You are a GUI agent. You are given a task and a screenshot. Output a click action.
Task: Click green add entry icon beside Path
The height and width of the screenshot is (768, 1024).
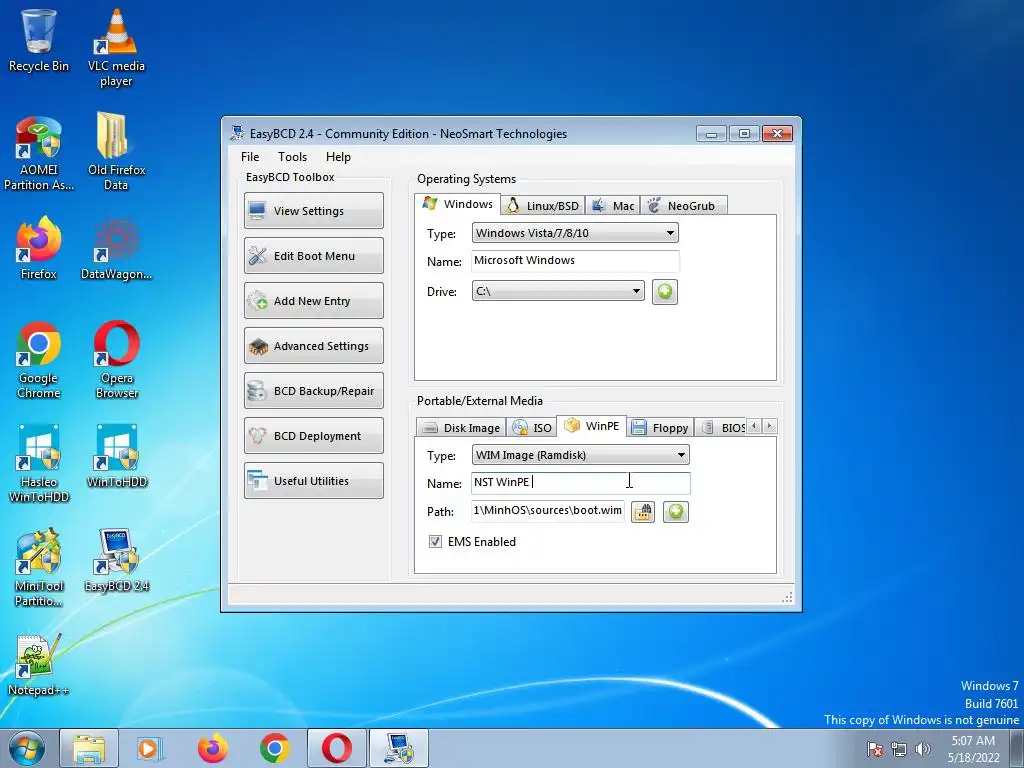coord(676,511)
